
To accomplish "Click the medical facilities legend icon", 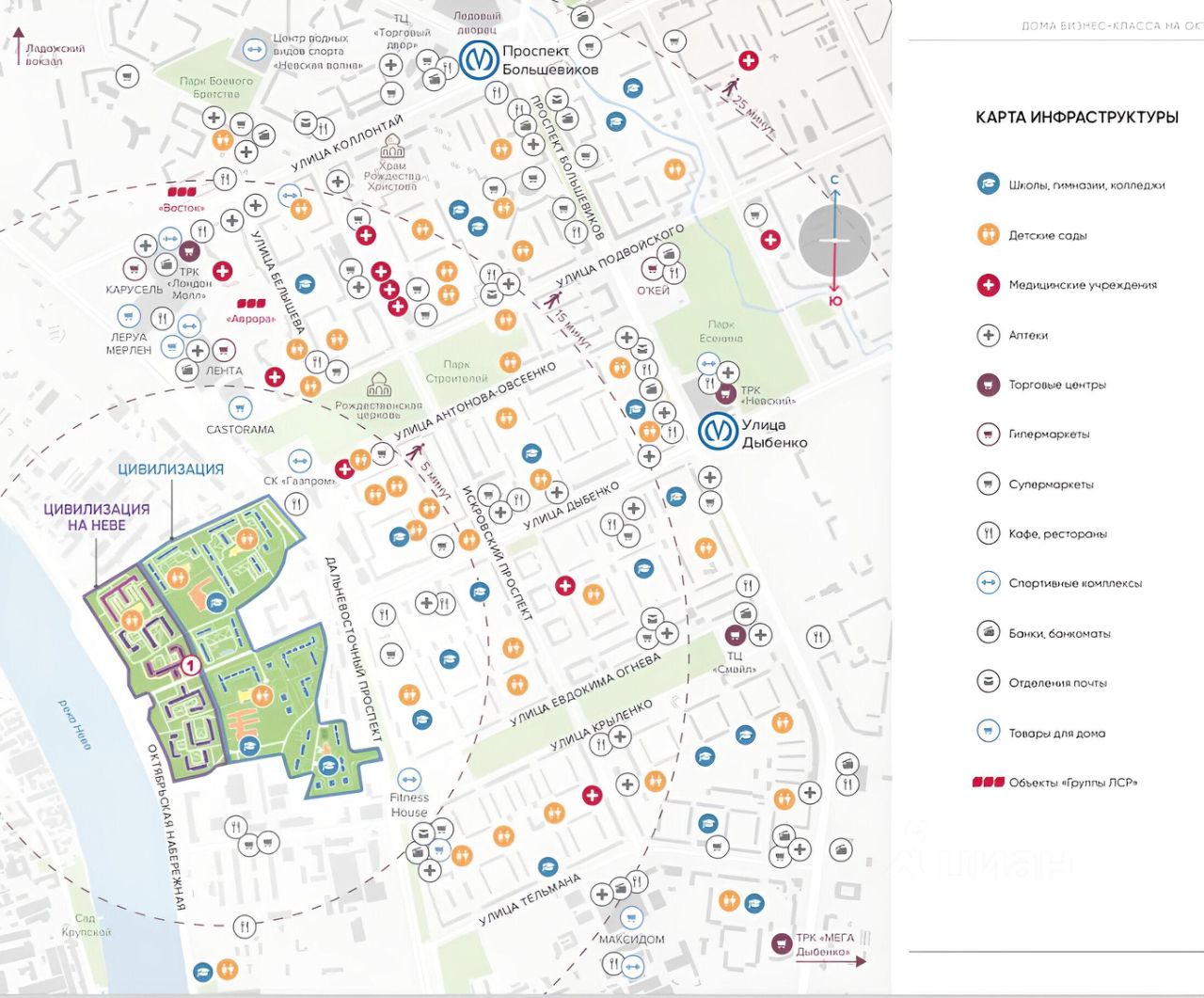I will (988, 284).
